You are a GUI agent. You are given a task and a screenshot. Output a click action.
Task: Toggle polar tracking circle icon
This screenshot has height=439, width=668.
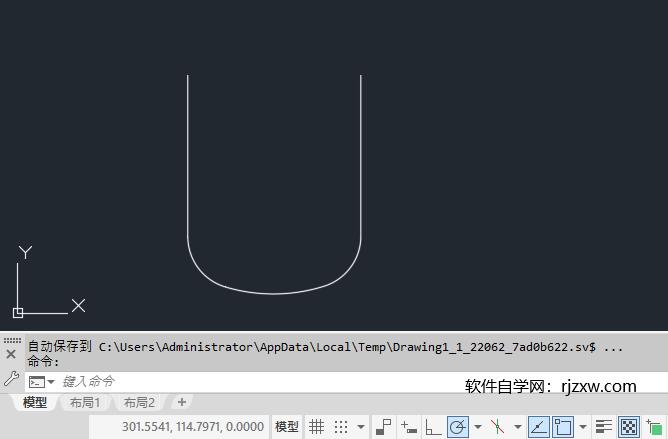click(x=458, y=427)
